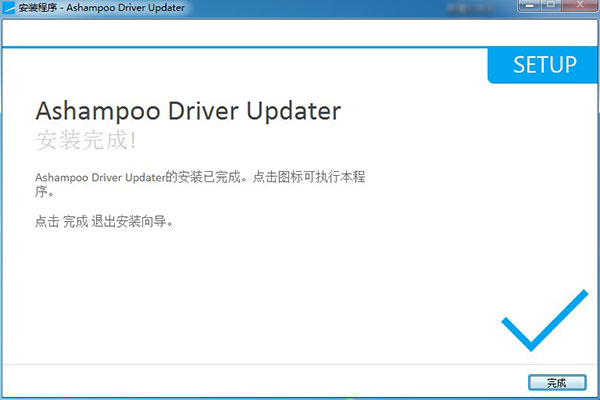The image size is (600, 400).
Task: Click the '安装完成!' subtitle text
Action: tap(86, 140)
